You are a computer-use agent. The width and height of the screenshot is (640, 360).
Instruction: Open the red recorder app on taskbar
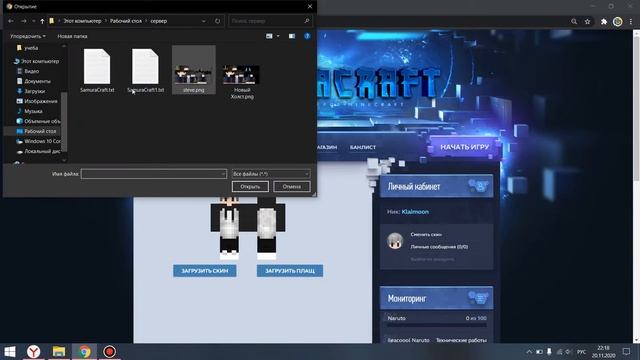[x=109, y=351]
